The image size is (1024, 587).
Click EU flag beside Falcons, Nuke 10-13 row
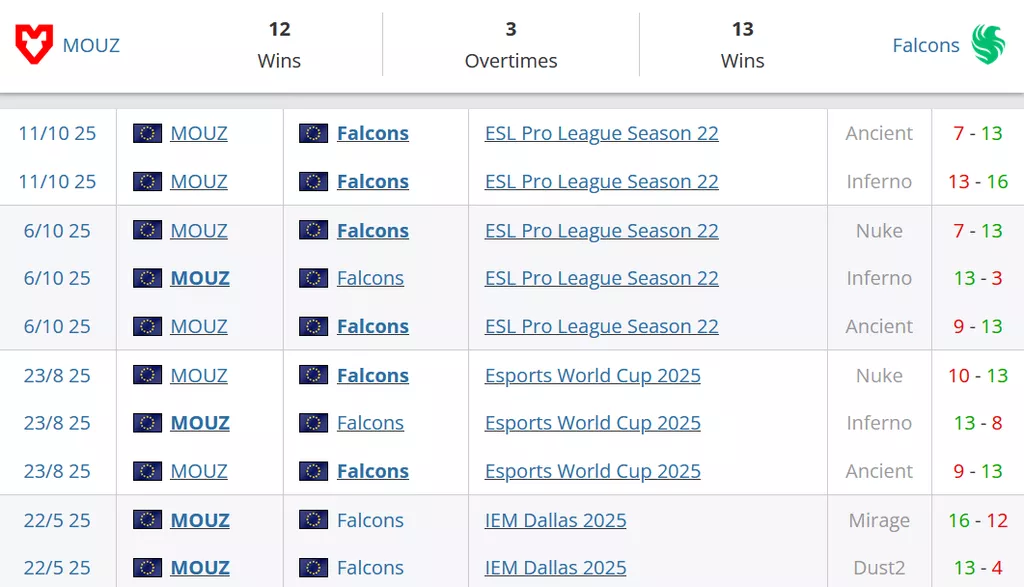(x=313, y=376)
